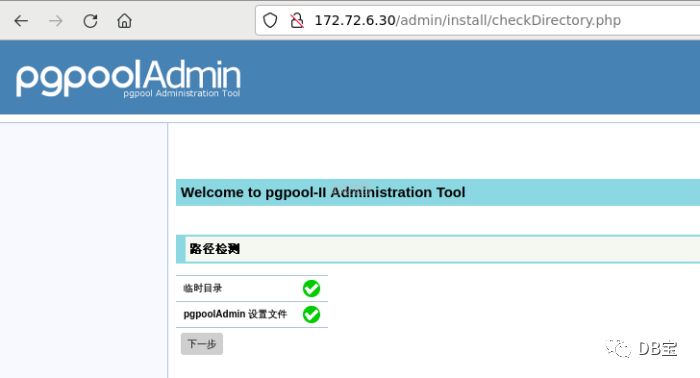Screen dimensions: 700x378
Task: Click the Welcome to pgpool-II Administration Tool heading
Action: click(x=323, y=192)
